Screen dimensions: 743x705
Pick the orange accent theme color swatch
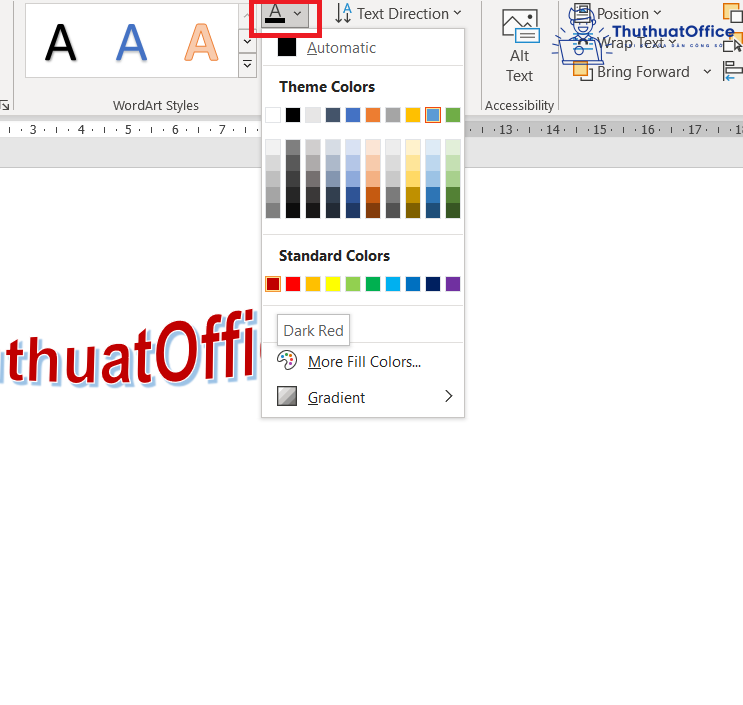pyautogui.click(x=373, y=115)
